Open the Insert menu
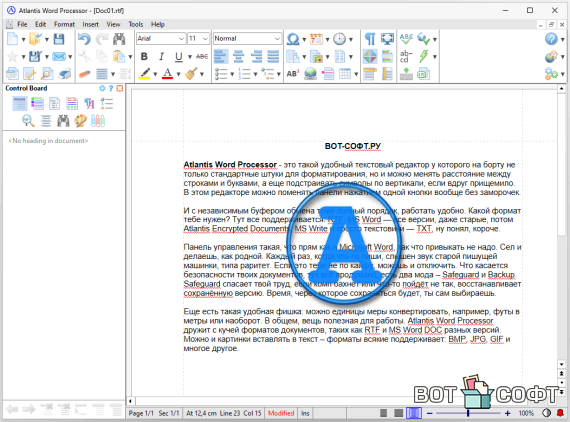 (91, 24)
